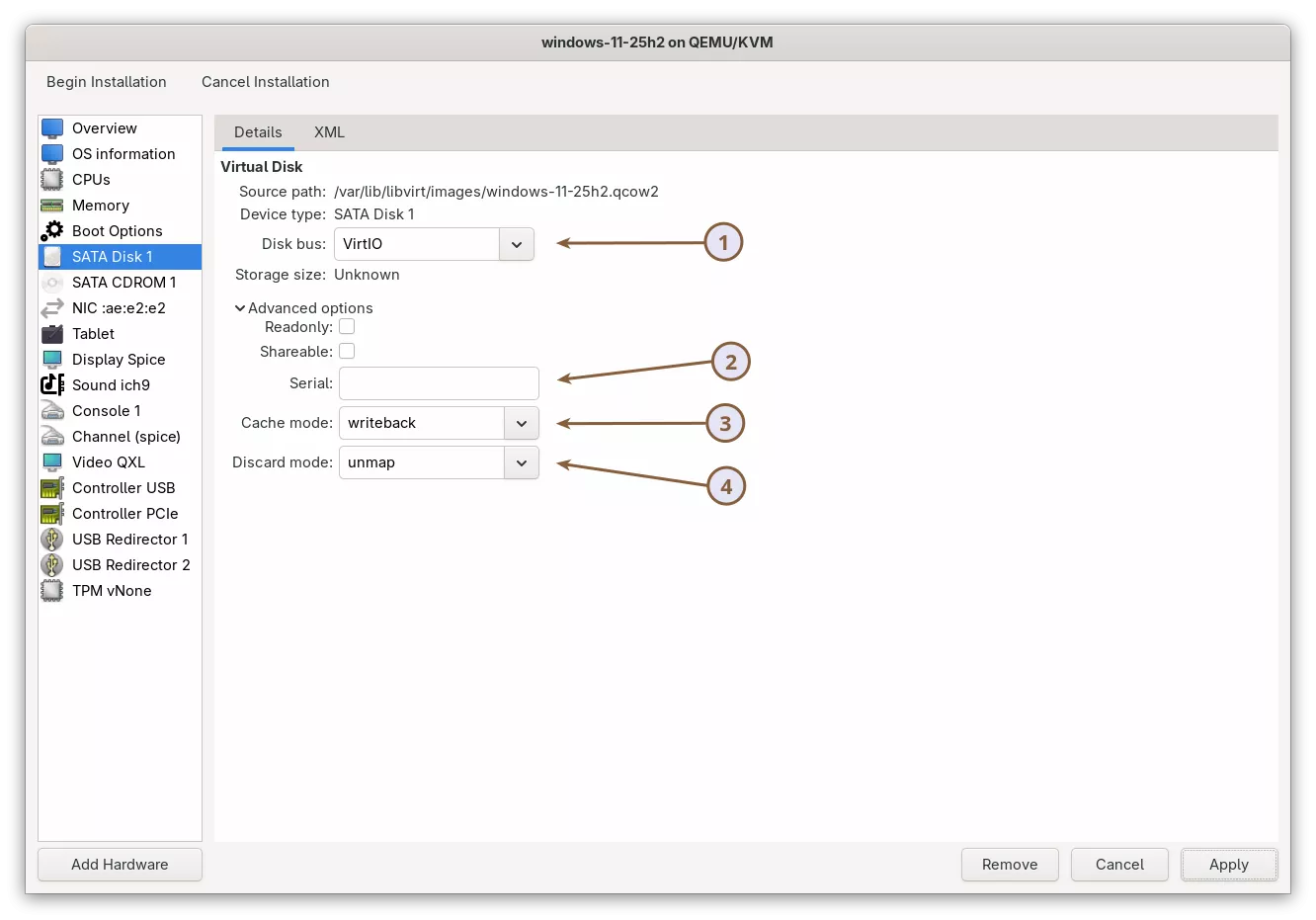Image resolution: width=1316 pixels, height=920 pixels.
Task: Click the 'Virtual Disk' heading
Action: pos(262,167)
